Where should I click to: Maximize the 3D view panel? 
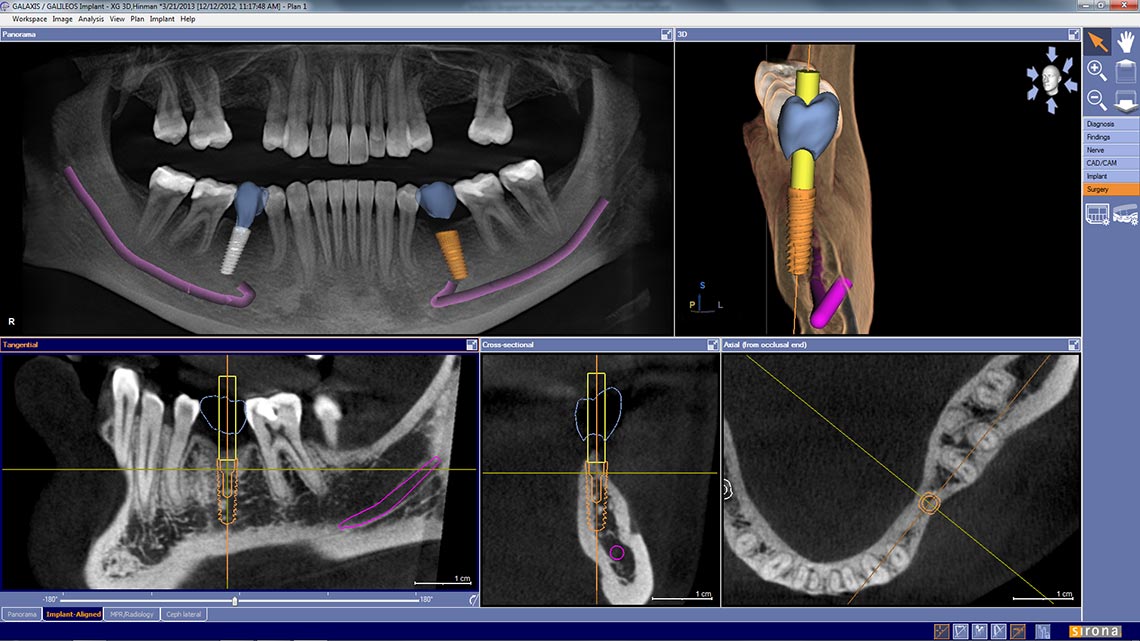point(1074,34)
